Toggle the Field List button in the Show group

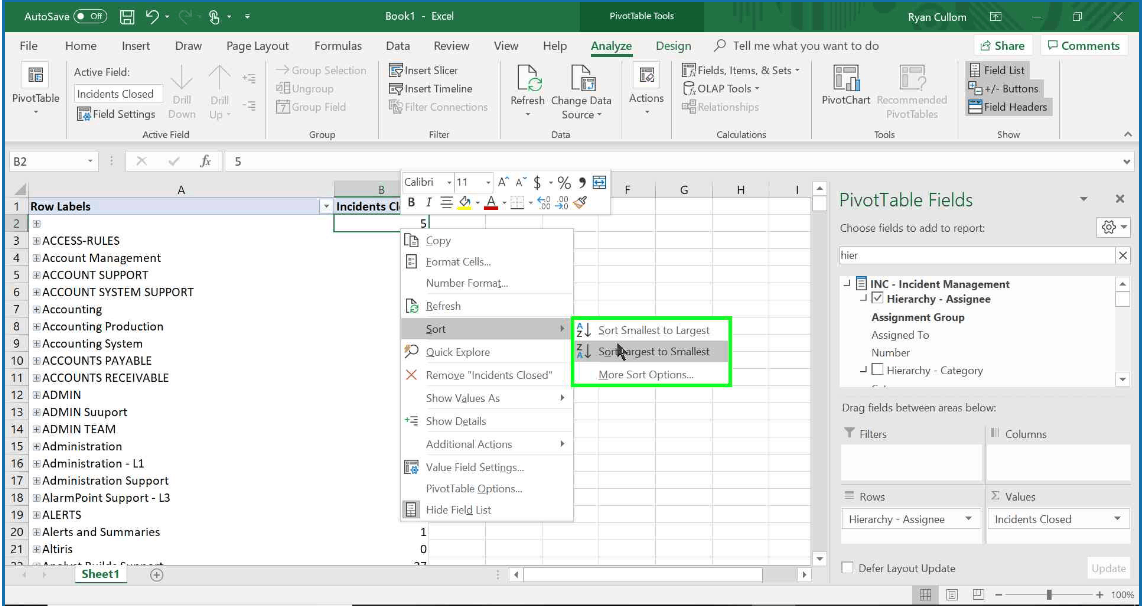tap(996, 71)
